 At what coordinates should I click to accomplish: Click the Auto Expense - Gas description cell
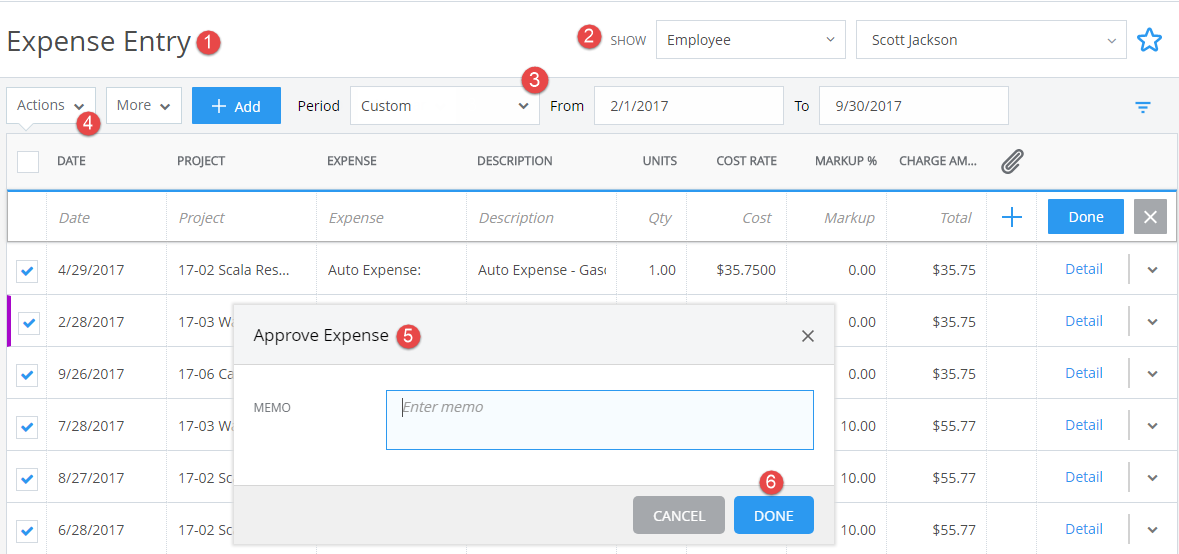(541, 269)
